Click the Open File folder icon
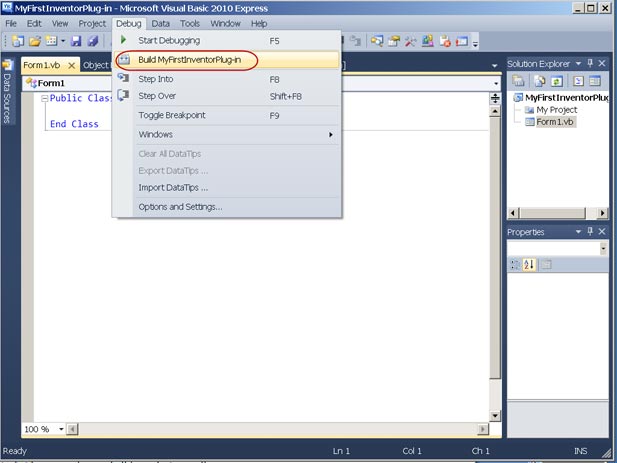 [x=36, y=41]
